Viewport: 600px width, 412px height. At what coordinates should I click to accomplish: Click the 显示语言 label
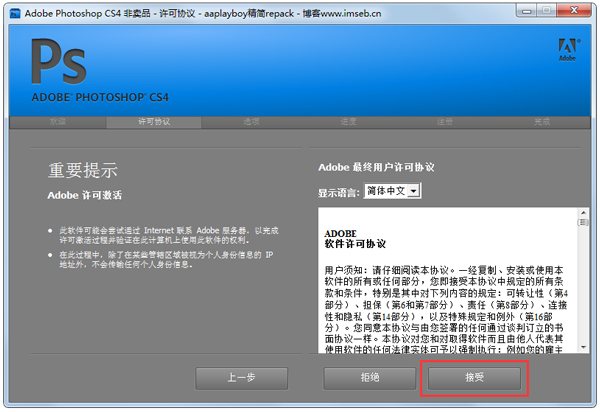click(339, 193)
